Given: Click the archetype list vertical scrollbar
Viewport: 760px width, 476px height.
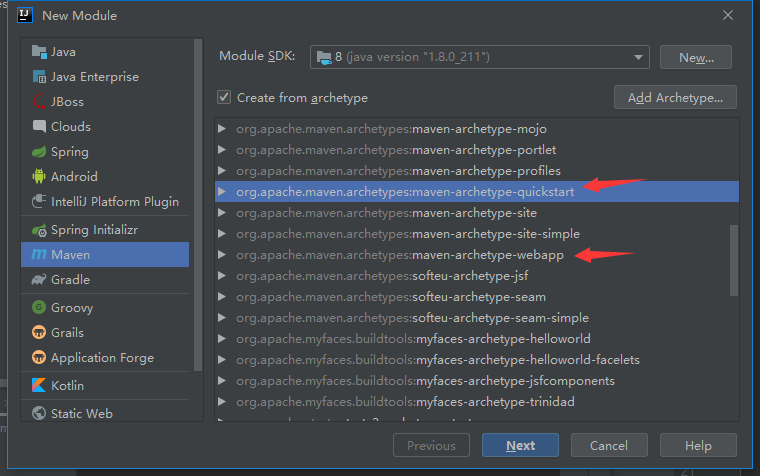Looking at the screenshot, I should click(735, 258).
